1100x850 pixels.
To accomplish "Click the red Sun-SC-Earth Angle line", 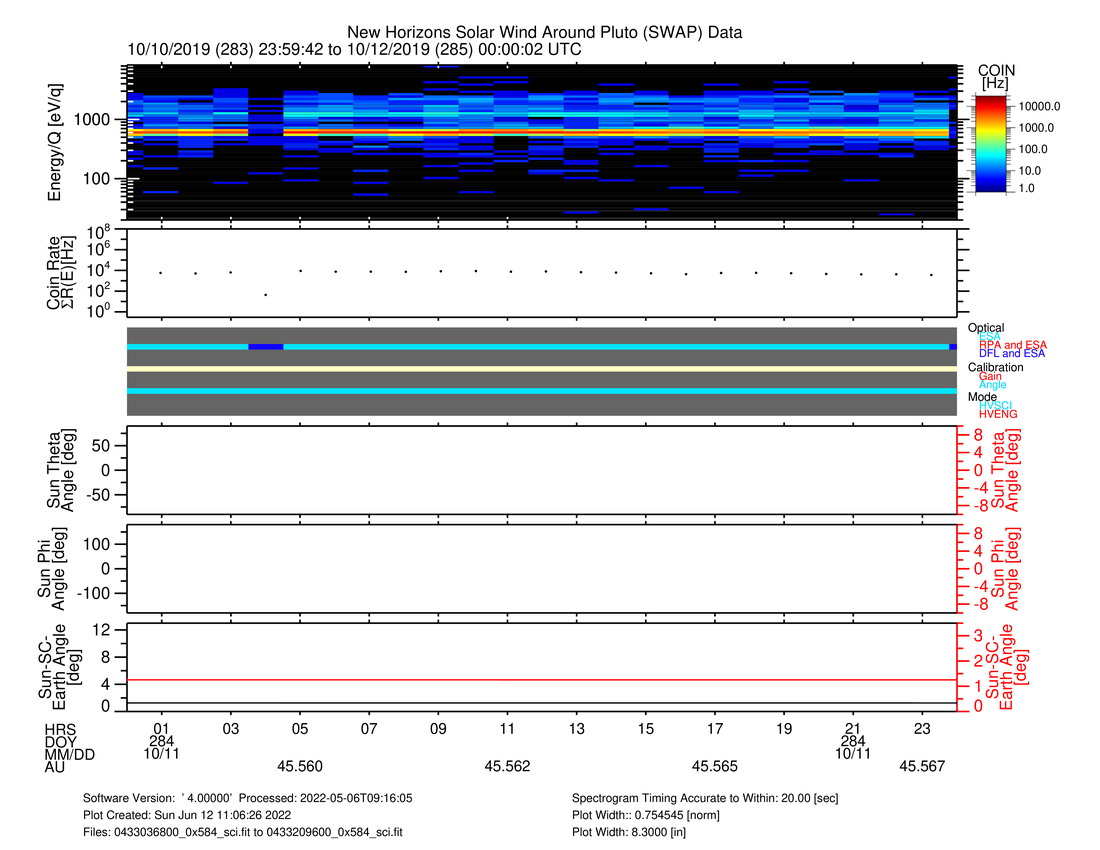I will (540, 680).
